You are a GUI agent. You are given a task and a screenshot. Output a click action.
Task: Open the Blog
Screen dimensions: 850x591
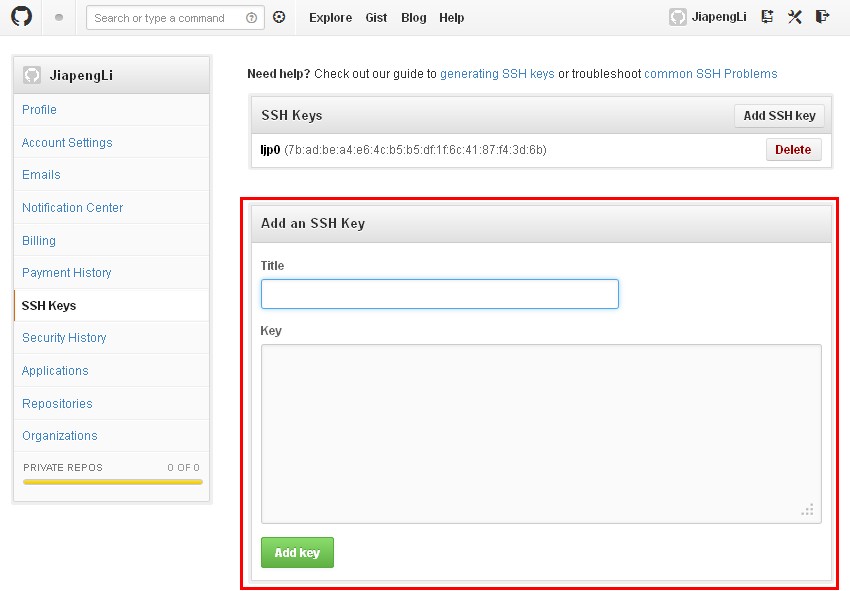pyautogui.click(x=413, y=17)
